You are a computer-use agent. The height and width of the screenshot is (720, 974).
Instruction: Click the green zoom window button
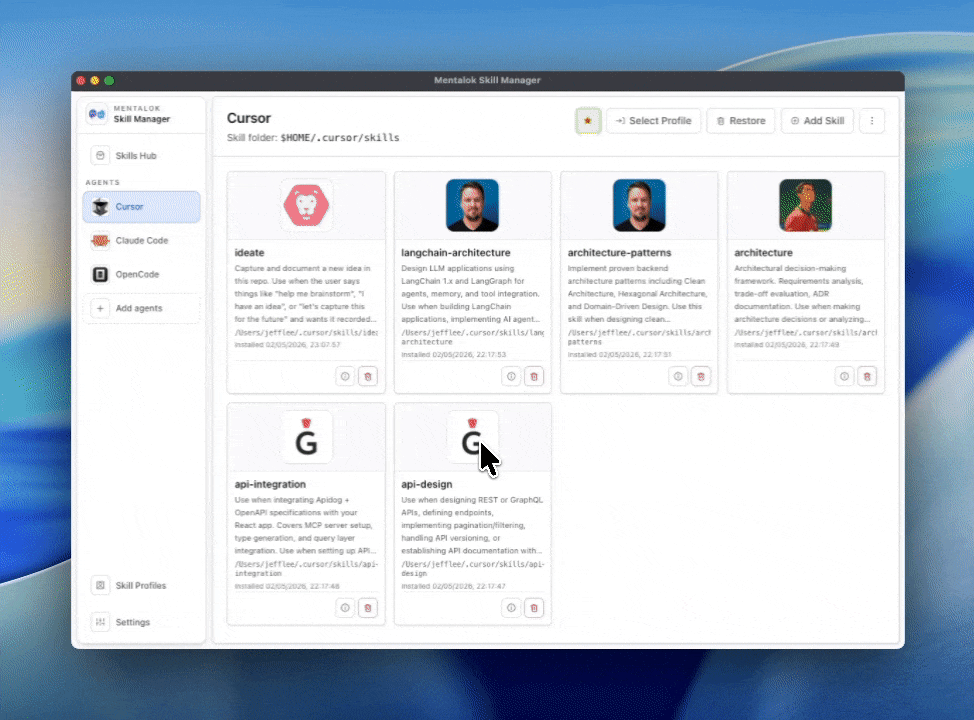point(109,81)
